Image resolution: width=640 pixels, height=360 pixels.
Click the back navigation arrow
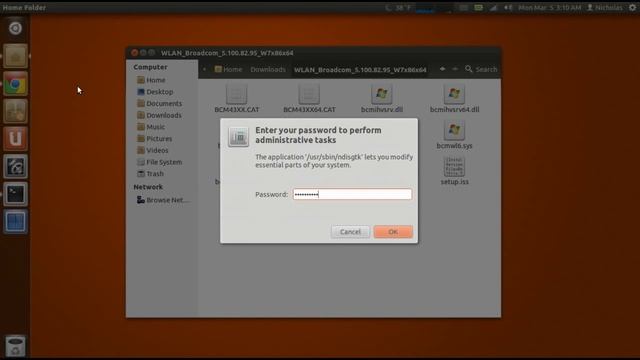pyautogui.click(x=442, y=69)
